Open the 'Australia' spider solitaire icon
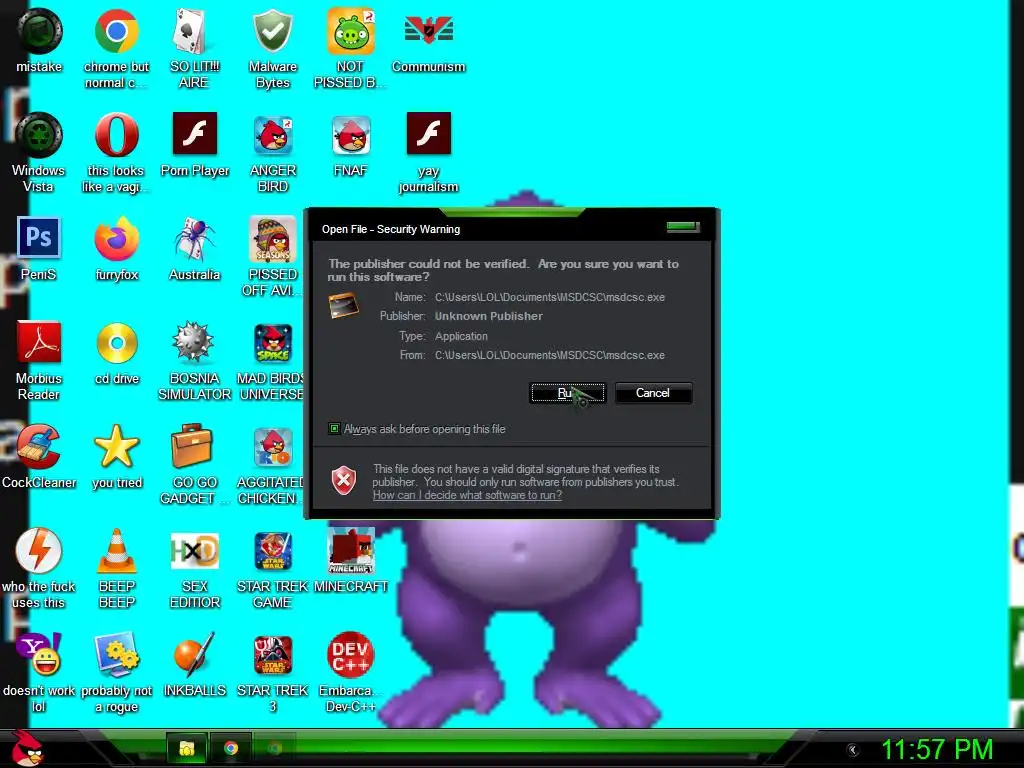The image size is (1024, 768). tap(194, 238)
